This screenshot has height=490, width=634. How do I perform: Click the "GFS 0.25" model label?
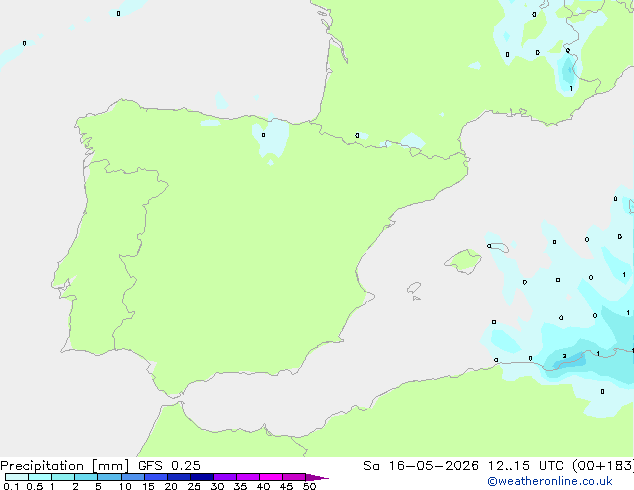click(169, 466)
